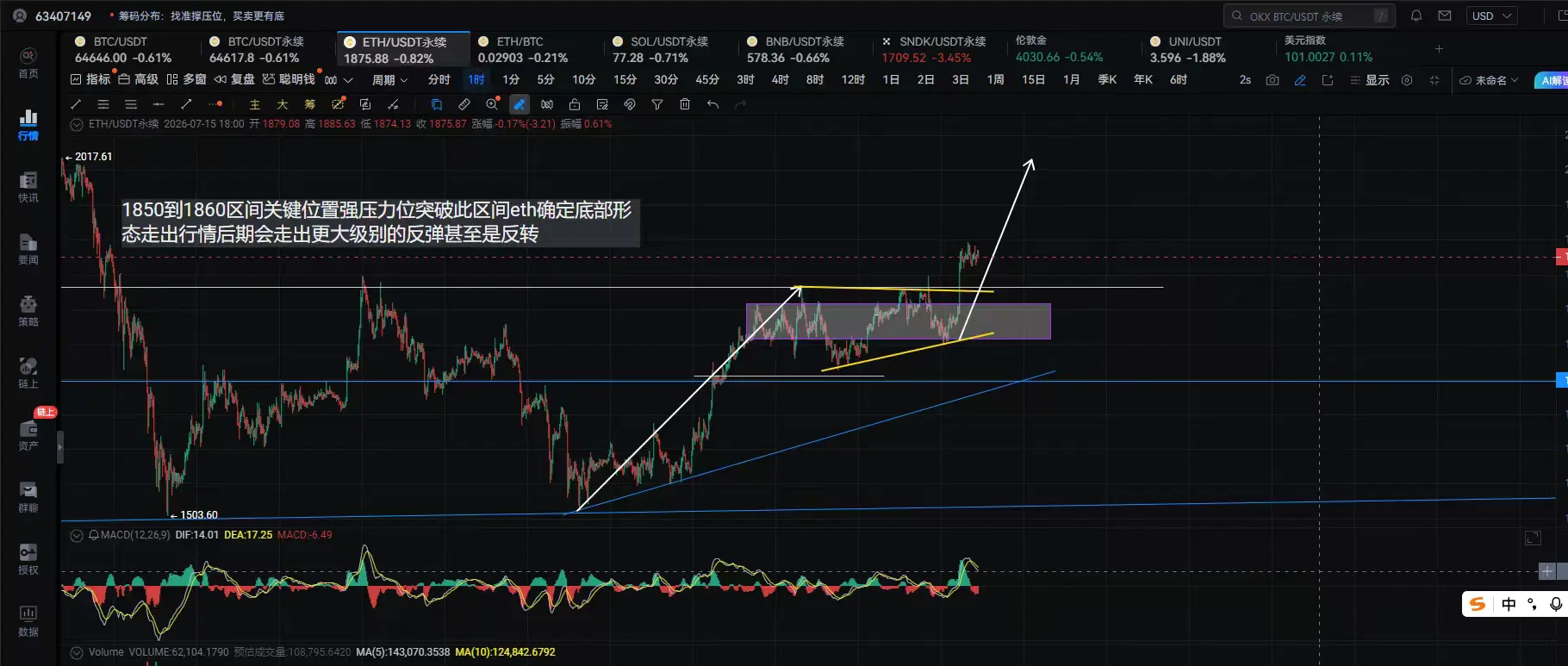Open the 首页 home sidebar icon
This screenshot has height=666, width=1568.
[x=28, y=63]
